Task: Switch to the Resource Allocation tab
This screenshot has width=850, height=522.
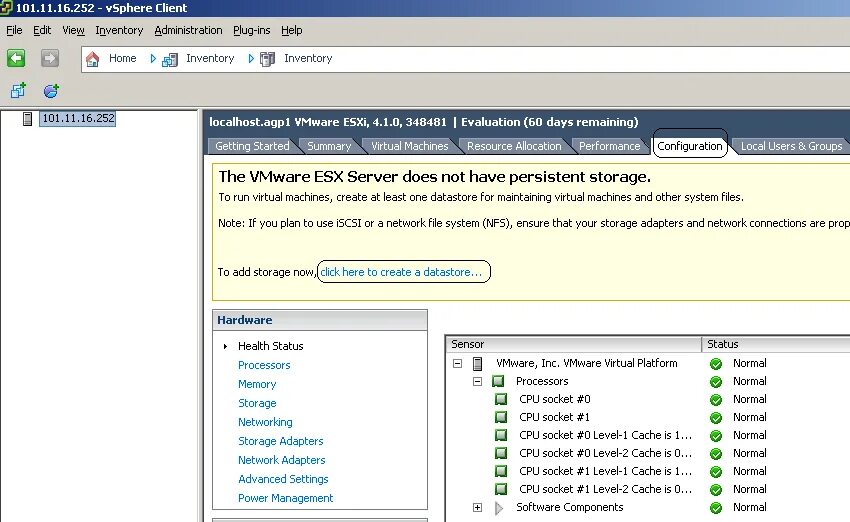Action: point(514,146)
